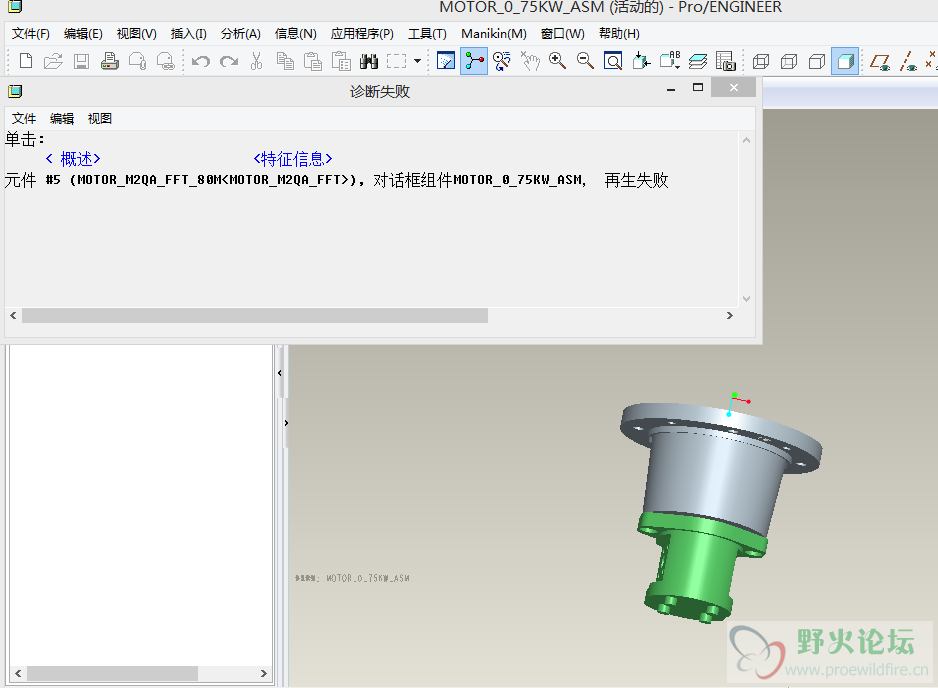This screenshot has height=688, width=938.
Task: Paste from clipboard icon
Action: 313,61
